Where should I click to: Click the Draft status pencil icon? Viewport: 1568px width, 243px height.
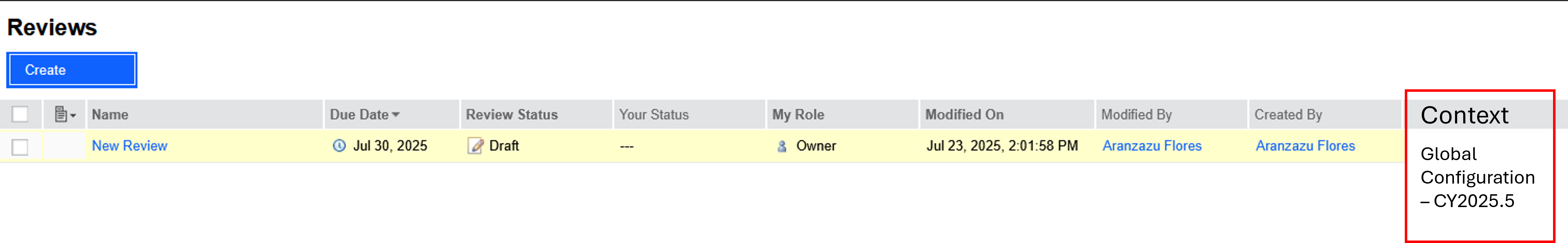475,146
